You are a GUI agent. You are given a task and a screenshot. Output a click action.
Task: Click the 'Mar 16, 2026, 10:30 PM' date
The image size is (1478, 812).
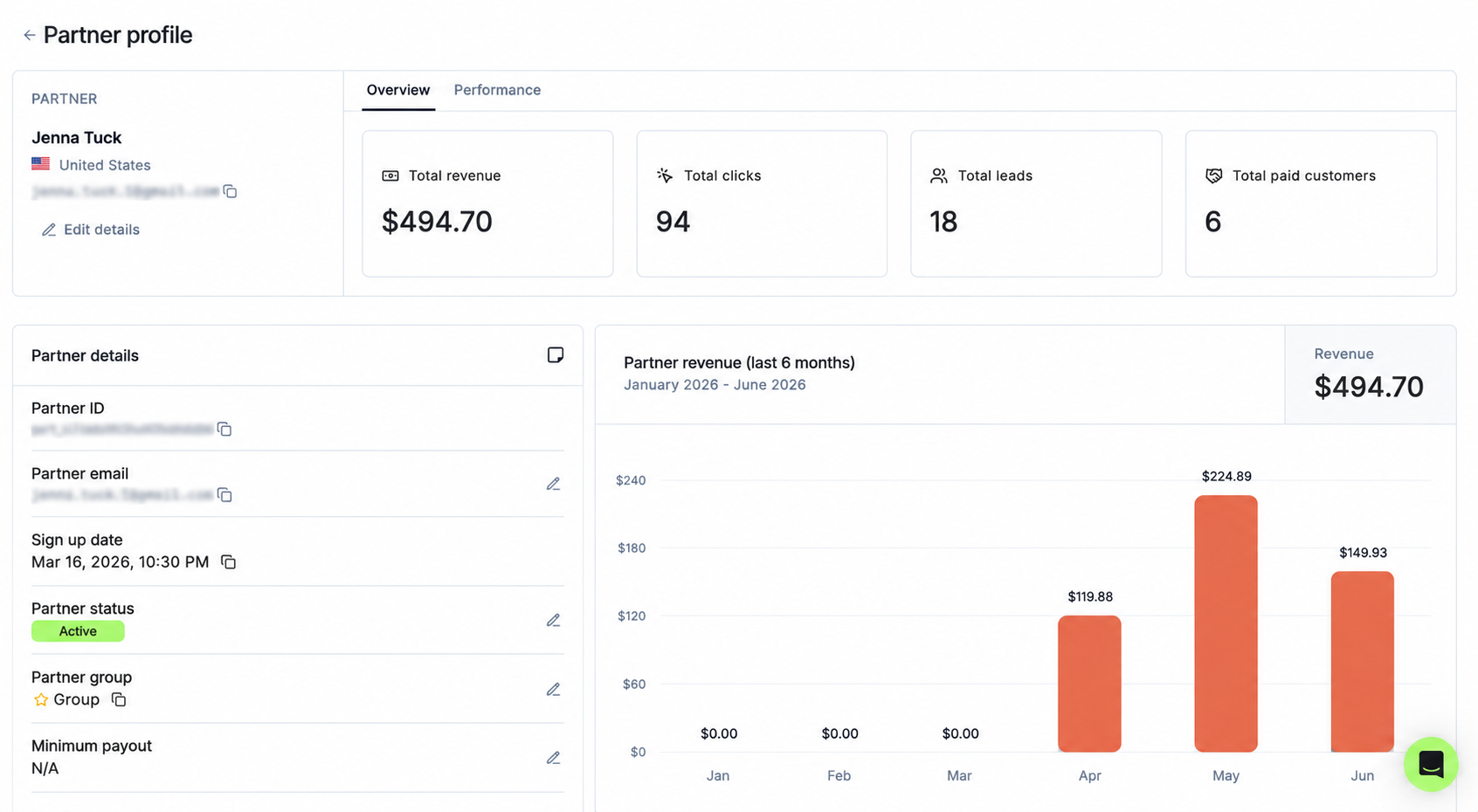pos(120,561)
